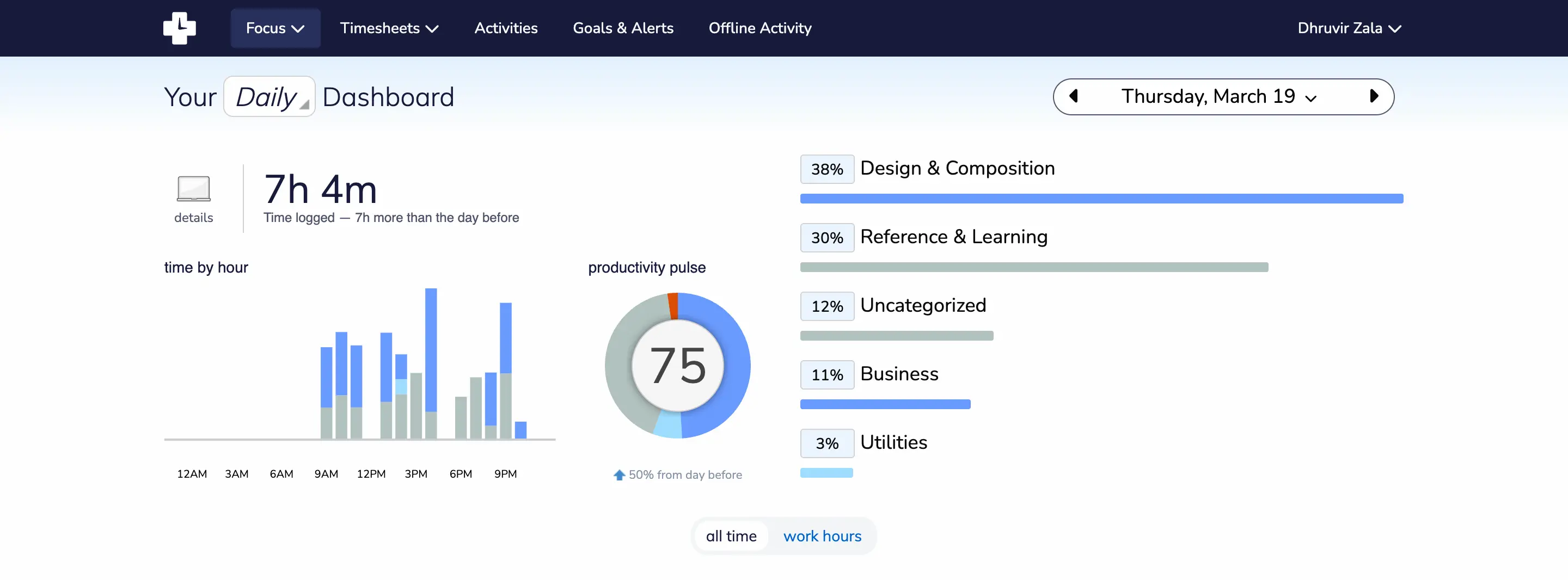Open the Thursday, March 19 date picker
The width and height of the screenshot is (1568, 580).
coord(1218,96)
